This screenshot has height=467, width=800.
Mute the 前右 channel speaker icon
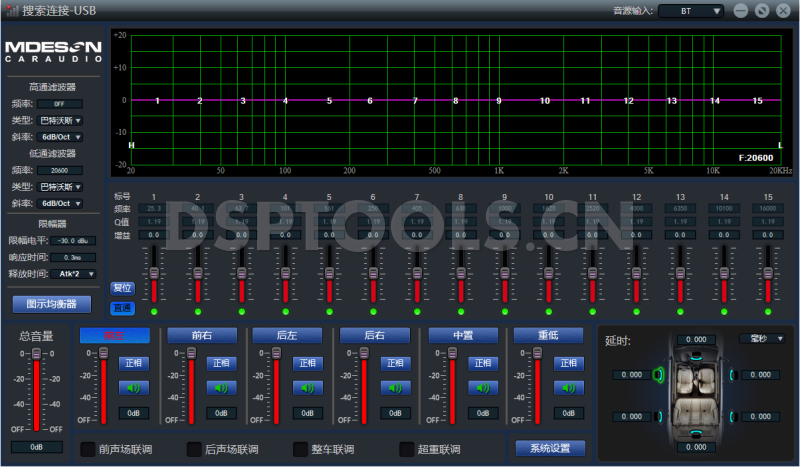(x=221, y=388)
